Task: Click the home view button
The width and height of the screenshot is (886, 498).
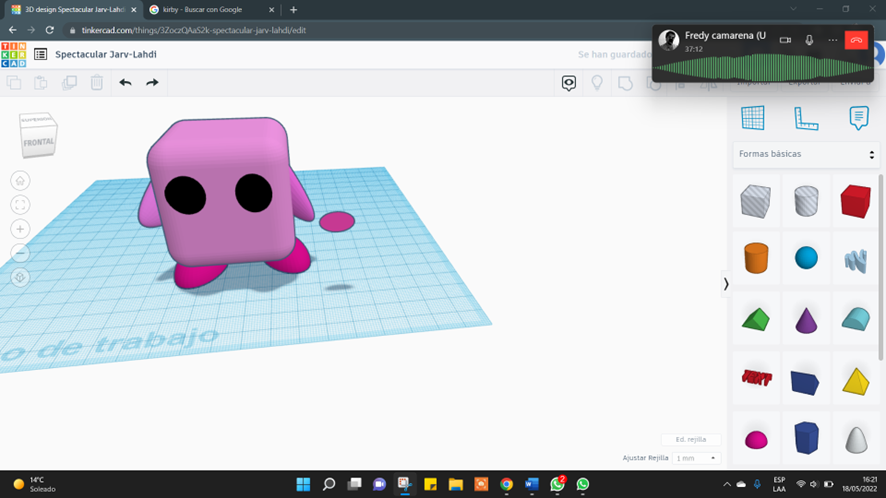Action: [20, 181]
